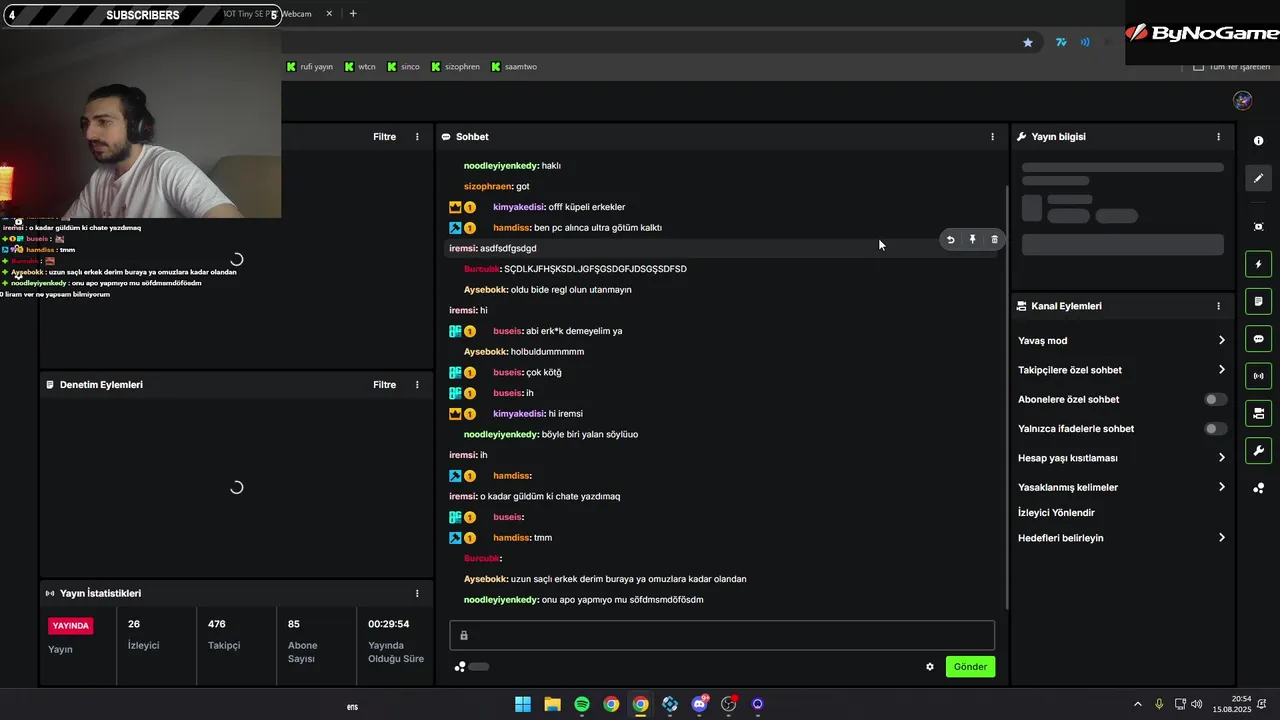Screen dimensions: 1280x720
Task: Pin the hovered chat message
Action: point(972,240)
